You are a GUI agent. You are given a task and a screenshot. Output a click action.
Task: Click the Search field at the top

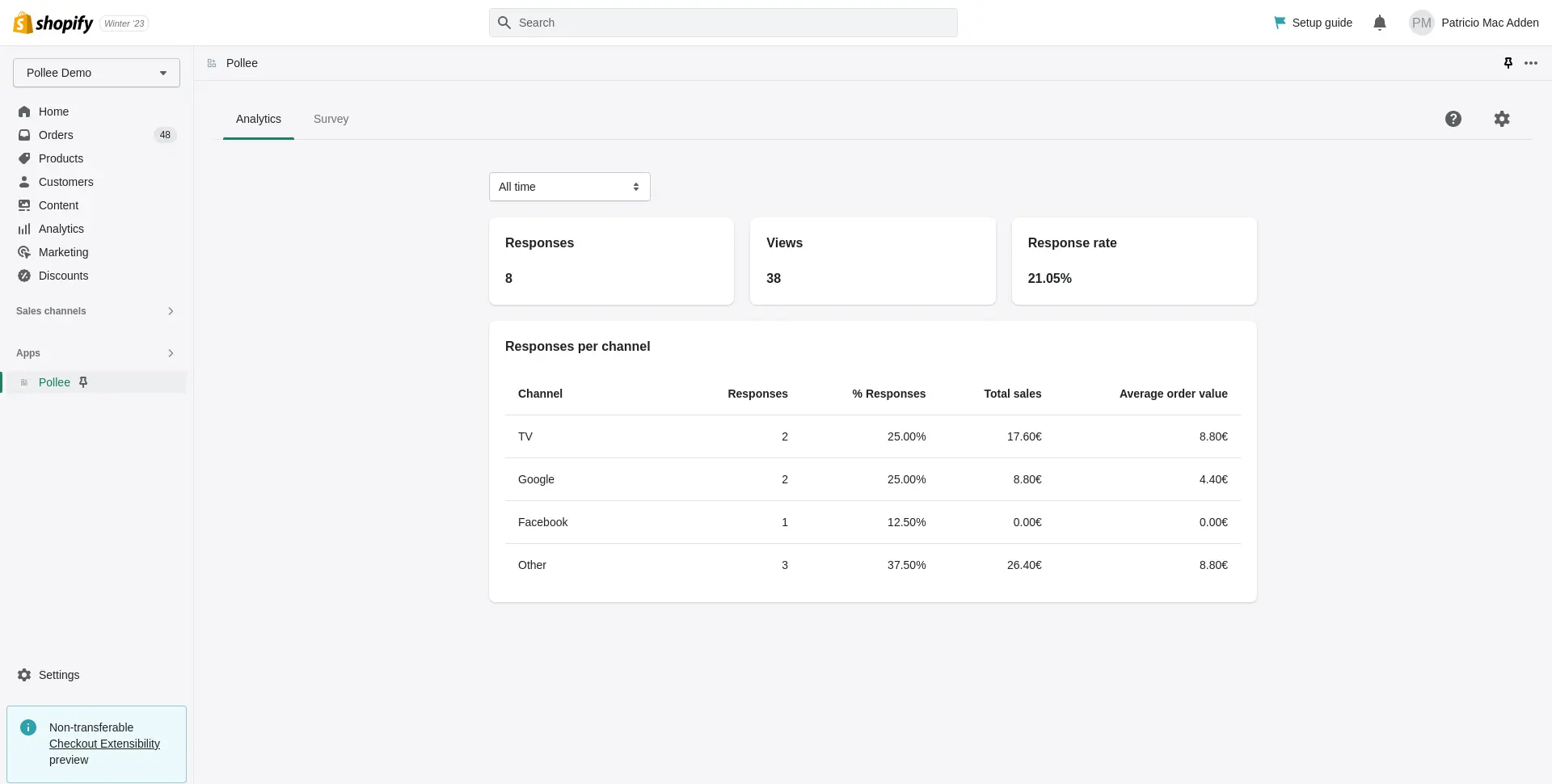[x=723, y=23]
